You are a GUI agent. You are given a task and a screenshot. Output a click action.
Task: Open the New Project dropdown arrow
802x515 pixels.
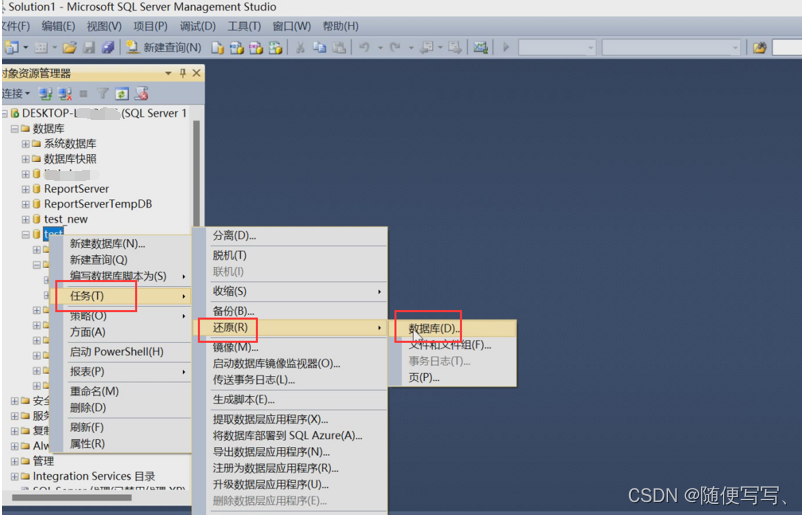pos(25,48)
